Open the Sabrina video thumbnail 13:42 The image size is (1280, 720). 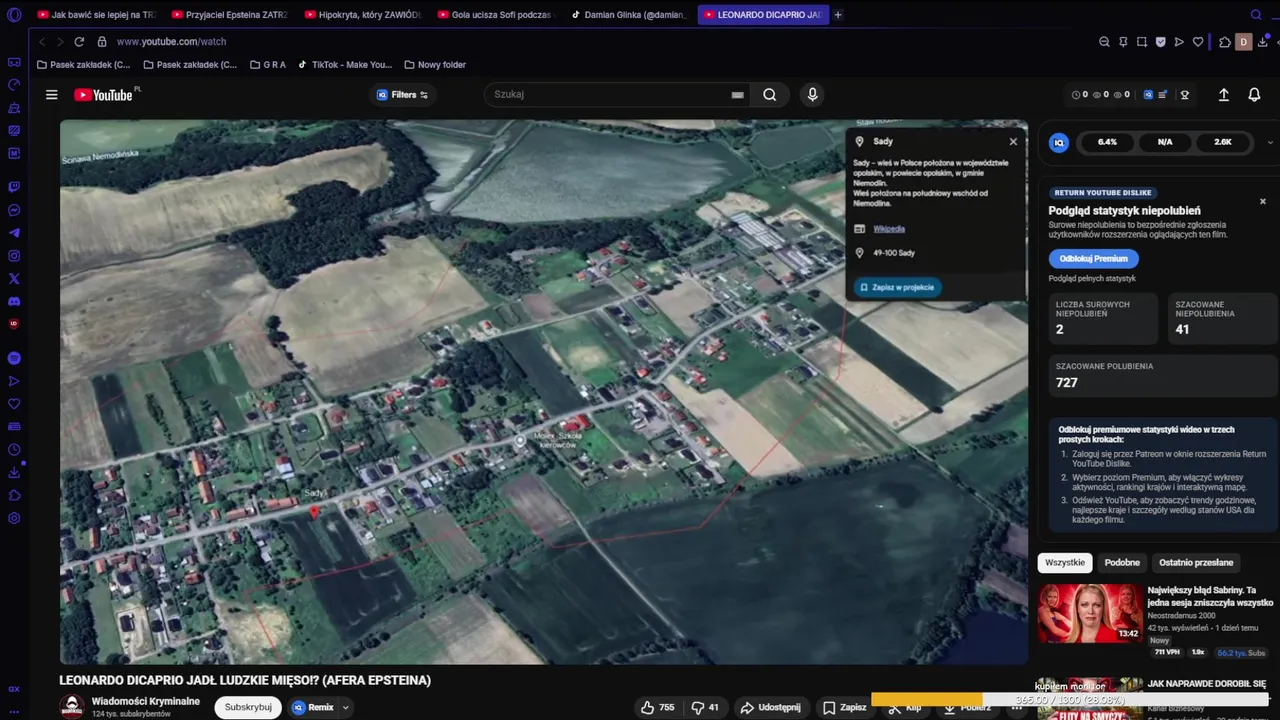[1090, 613]
